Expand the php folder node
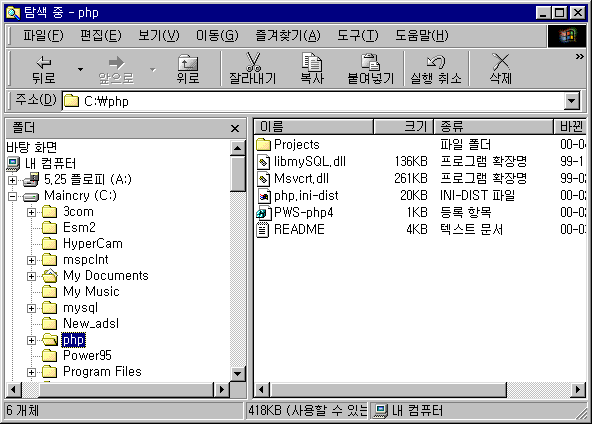592x424 pixels. pyautogui.click(x=31, y=341)
